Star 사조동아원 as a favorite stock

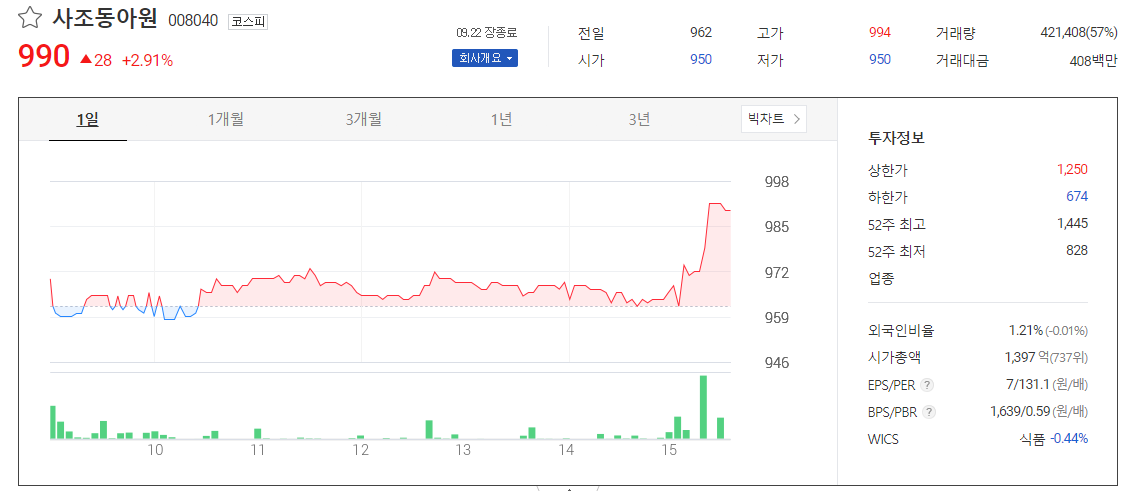click(x=30, y=18)
